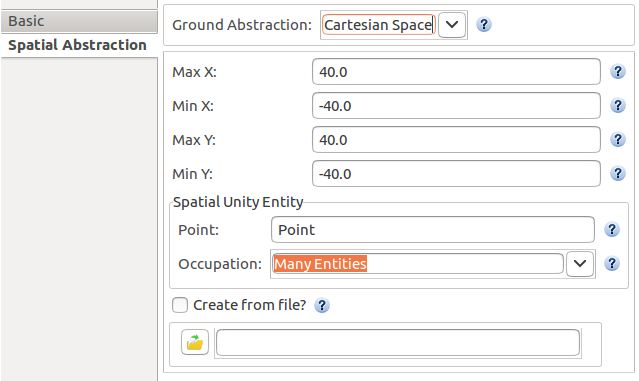Focus the Max X field

click(456, 72)
